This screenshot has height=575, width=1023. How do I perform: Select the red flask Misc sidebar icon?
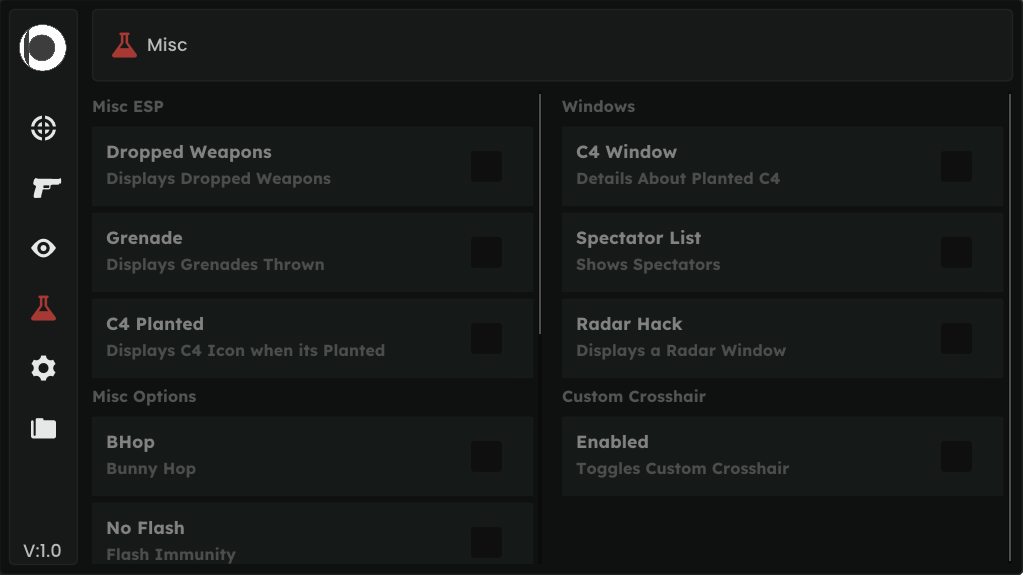click(43, 308)
